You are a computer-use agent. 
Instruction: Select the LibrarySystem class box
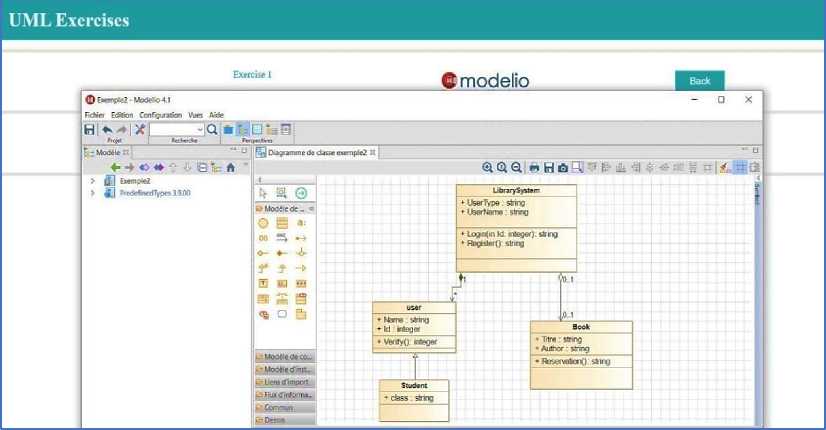[x=516, y=228]
